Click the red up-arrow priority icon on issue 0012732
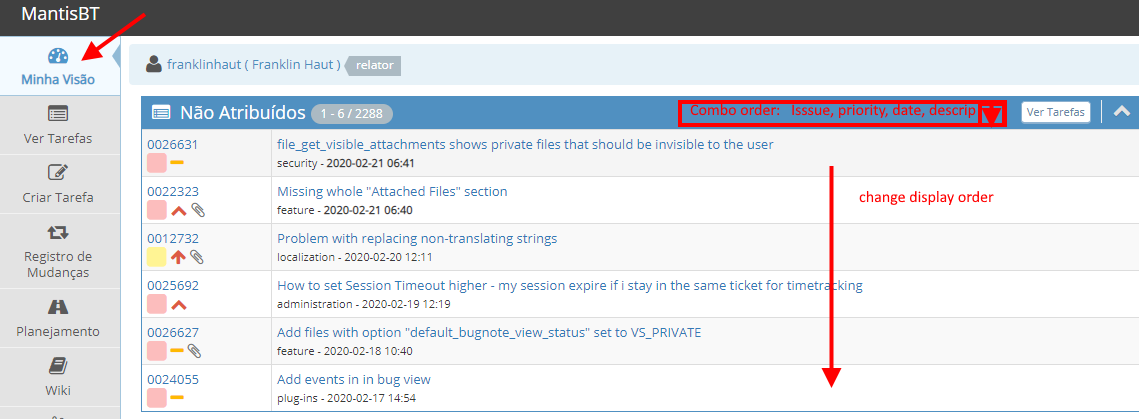The width and height of the screenshot is (1139, 419). (179, 257)
